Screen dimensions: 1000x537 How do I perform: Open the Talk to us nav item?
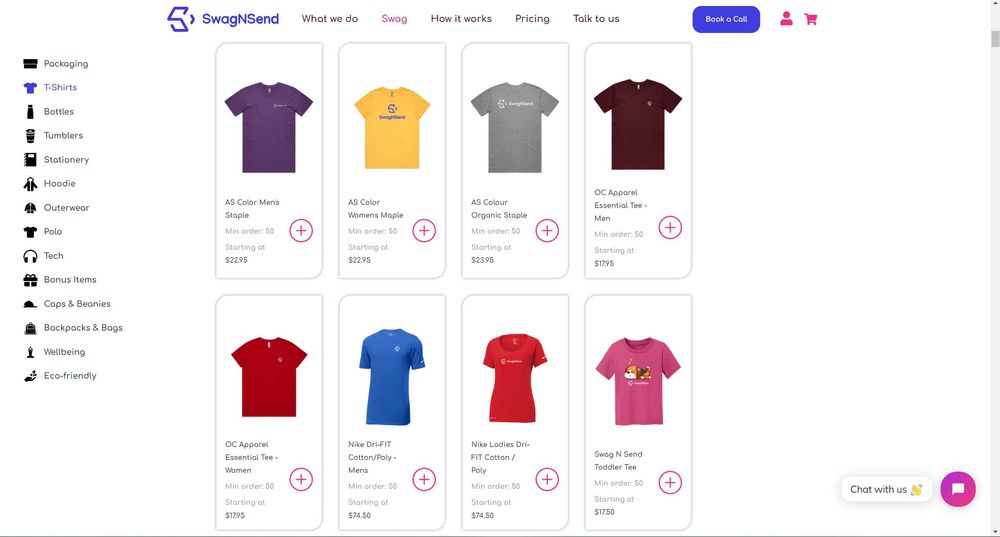[x=596, y=19]
